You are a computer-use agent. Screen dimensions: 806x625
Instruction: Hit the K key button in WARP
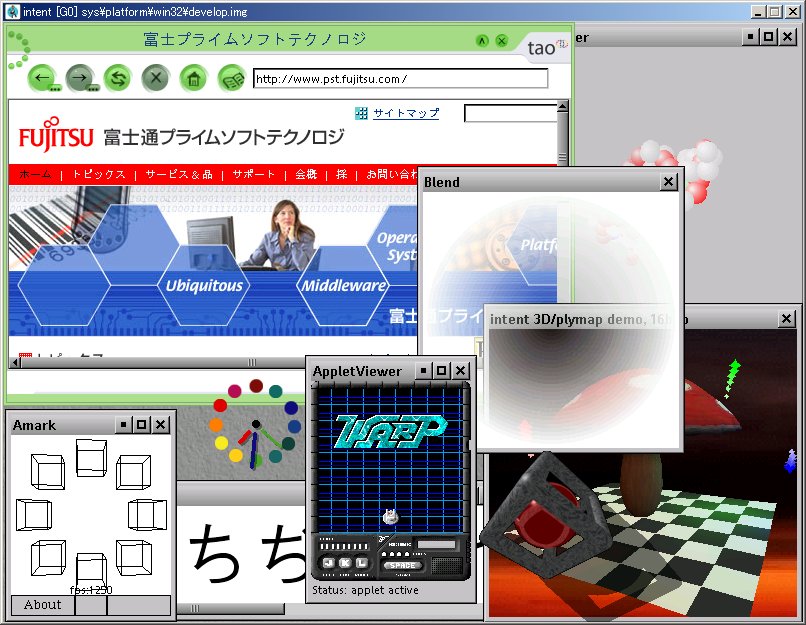[345, 563]
